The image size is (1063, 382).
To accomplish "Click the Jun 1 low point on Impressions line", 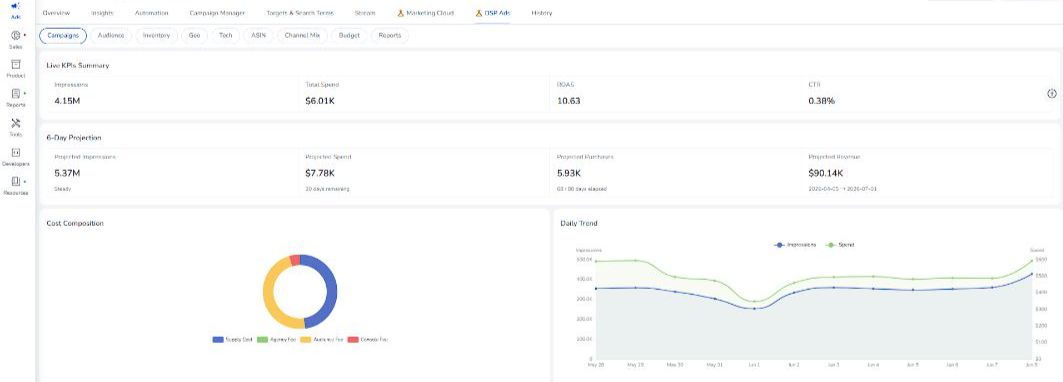I will coord(754,309).
